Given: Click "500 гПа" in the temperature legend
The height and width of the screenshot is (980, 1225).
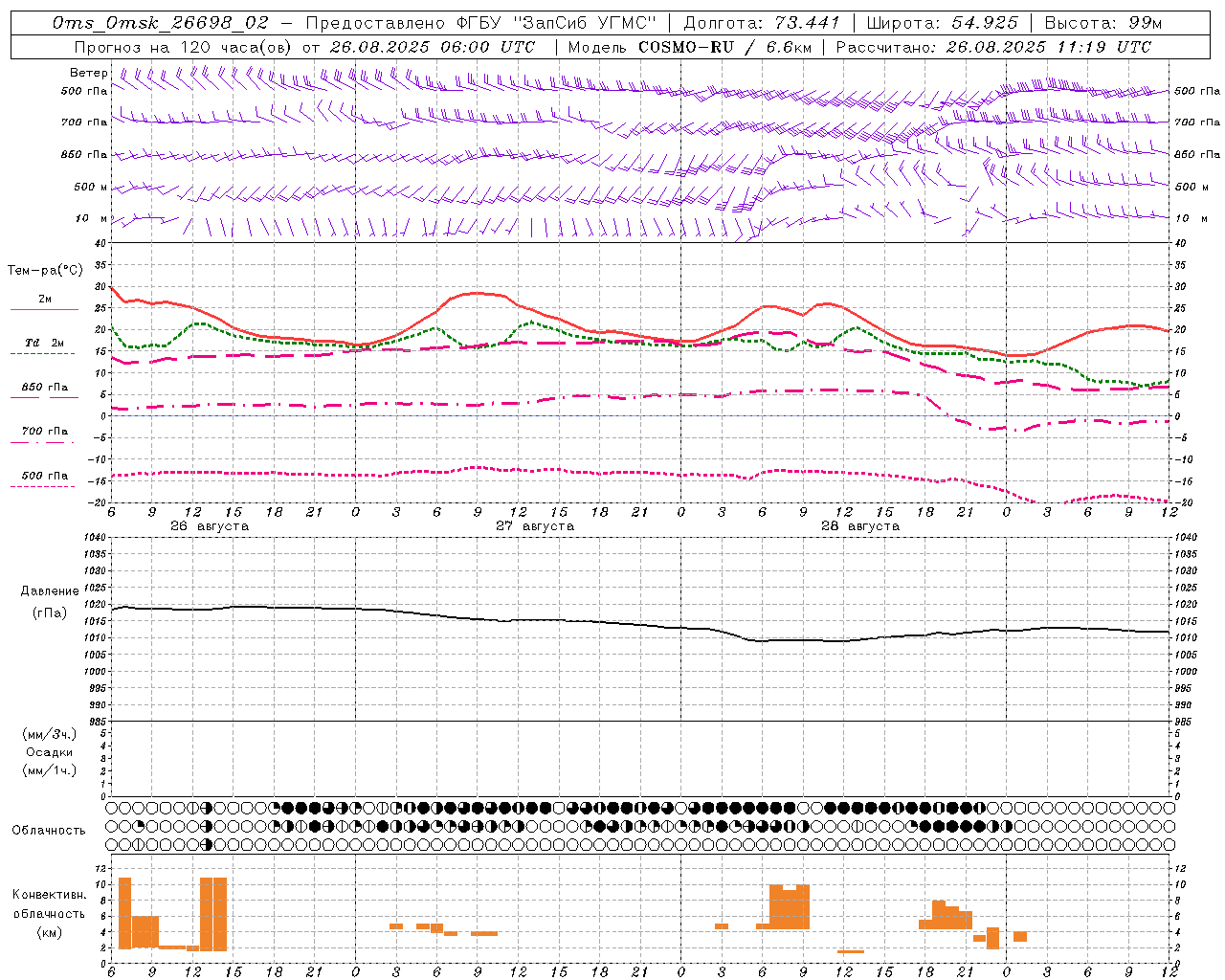Looking at the screenshot, I should (x=45, y=476).
